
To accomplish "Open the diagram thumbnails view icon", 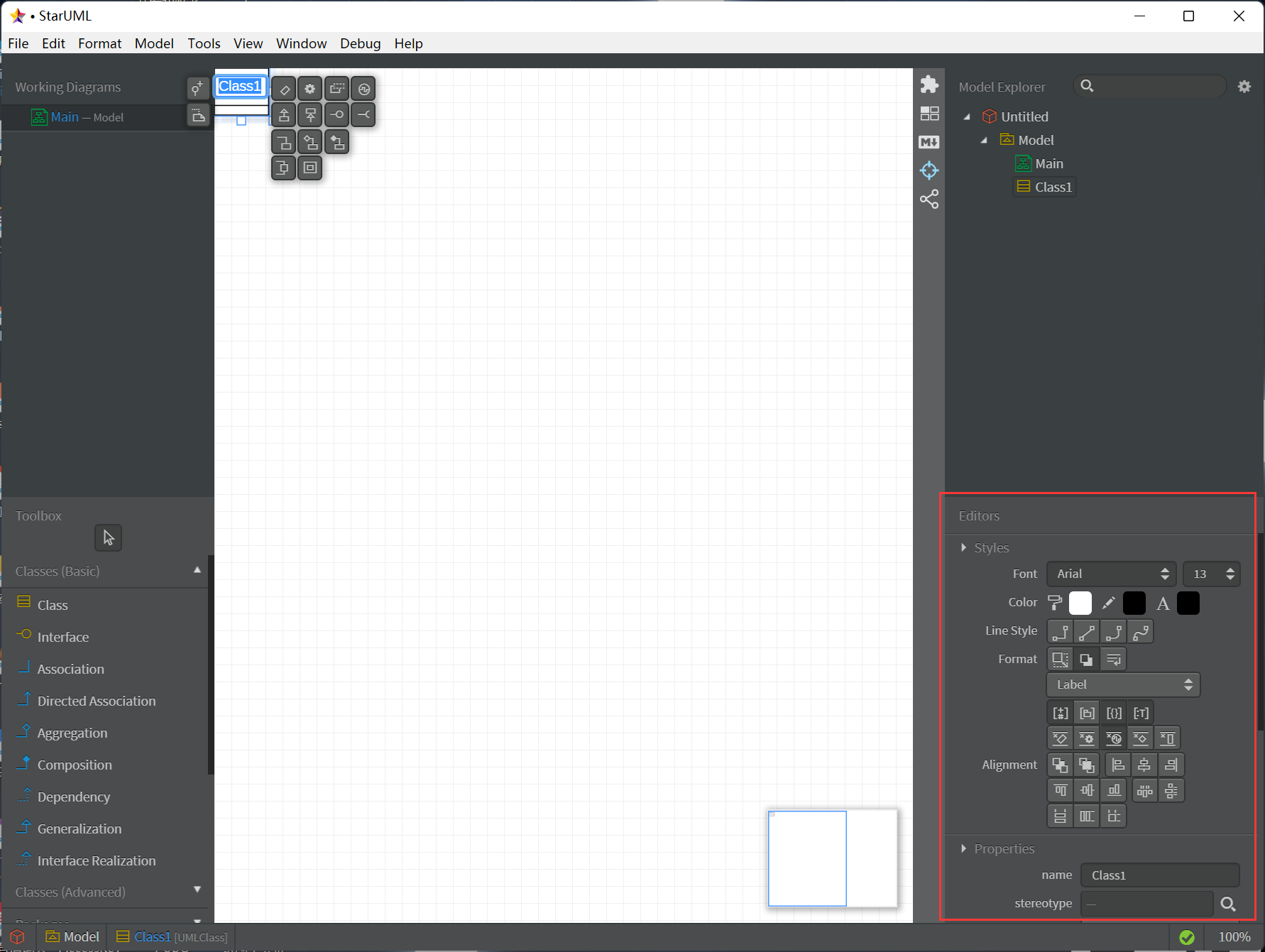I will 929,114.
